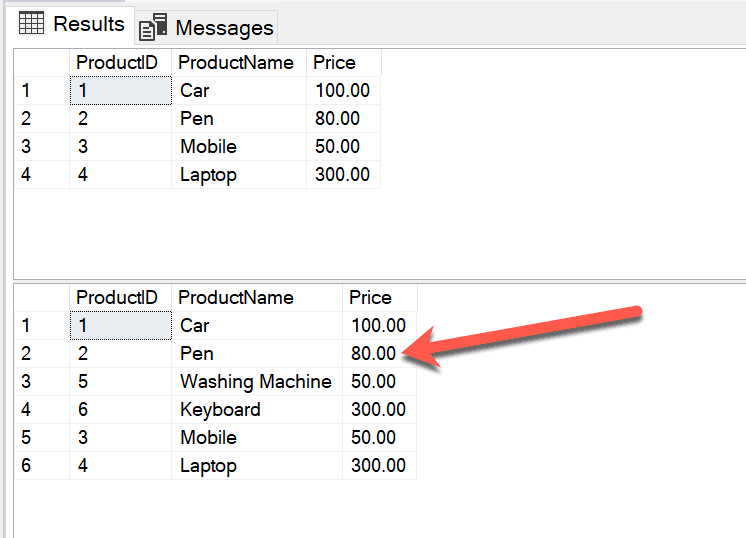Select ProductName column header in top grid
Viewport: 746px width, 538px height.
click(236, 62)
